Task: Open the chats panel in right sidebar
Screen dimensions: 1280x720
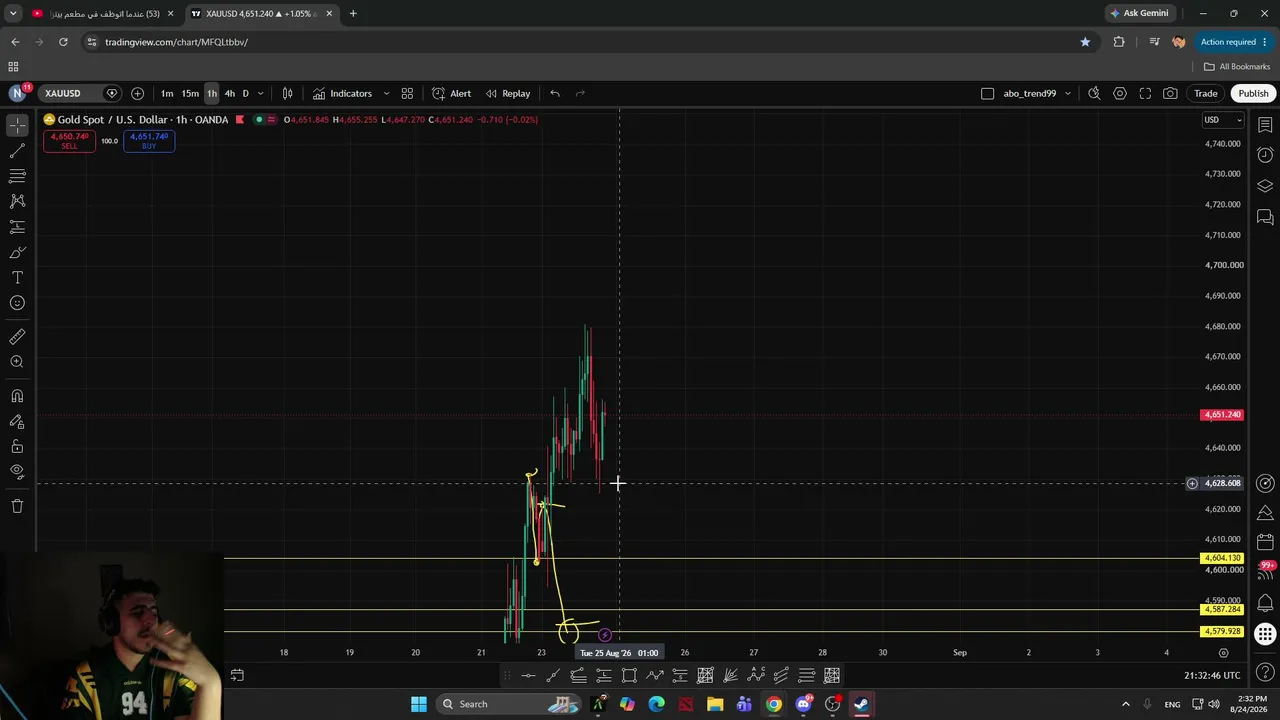Action: pos(1265,217)
